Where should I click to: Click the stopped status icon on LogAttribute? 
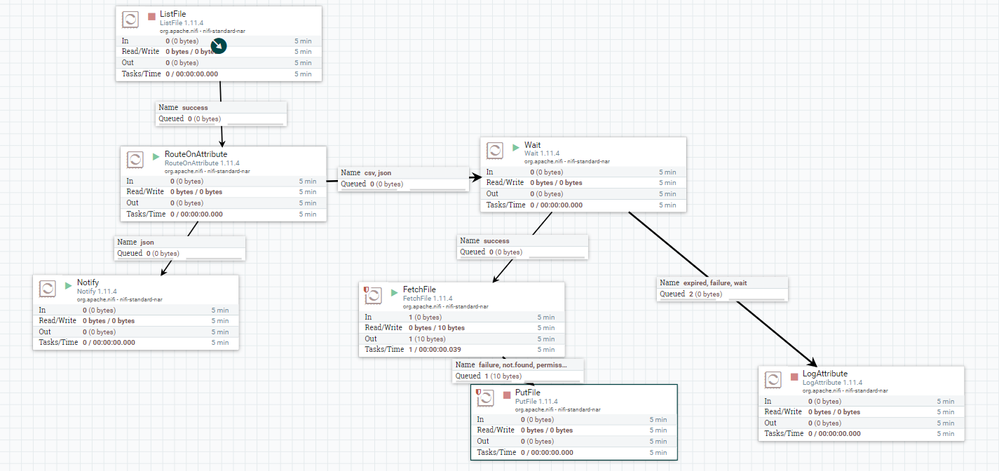[794, 376]
